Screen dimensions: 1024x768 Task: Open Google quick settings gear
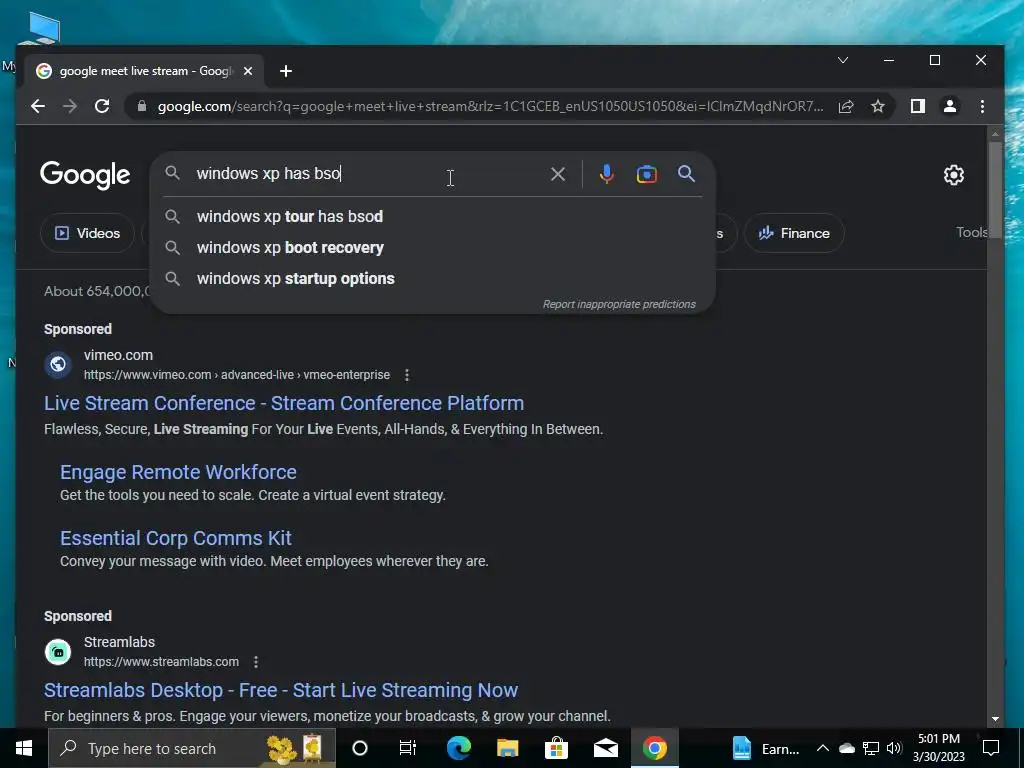click(953, 175)
